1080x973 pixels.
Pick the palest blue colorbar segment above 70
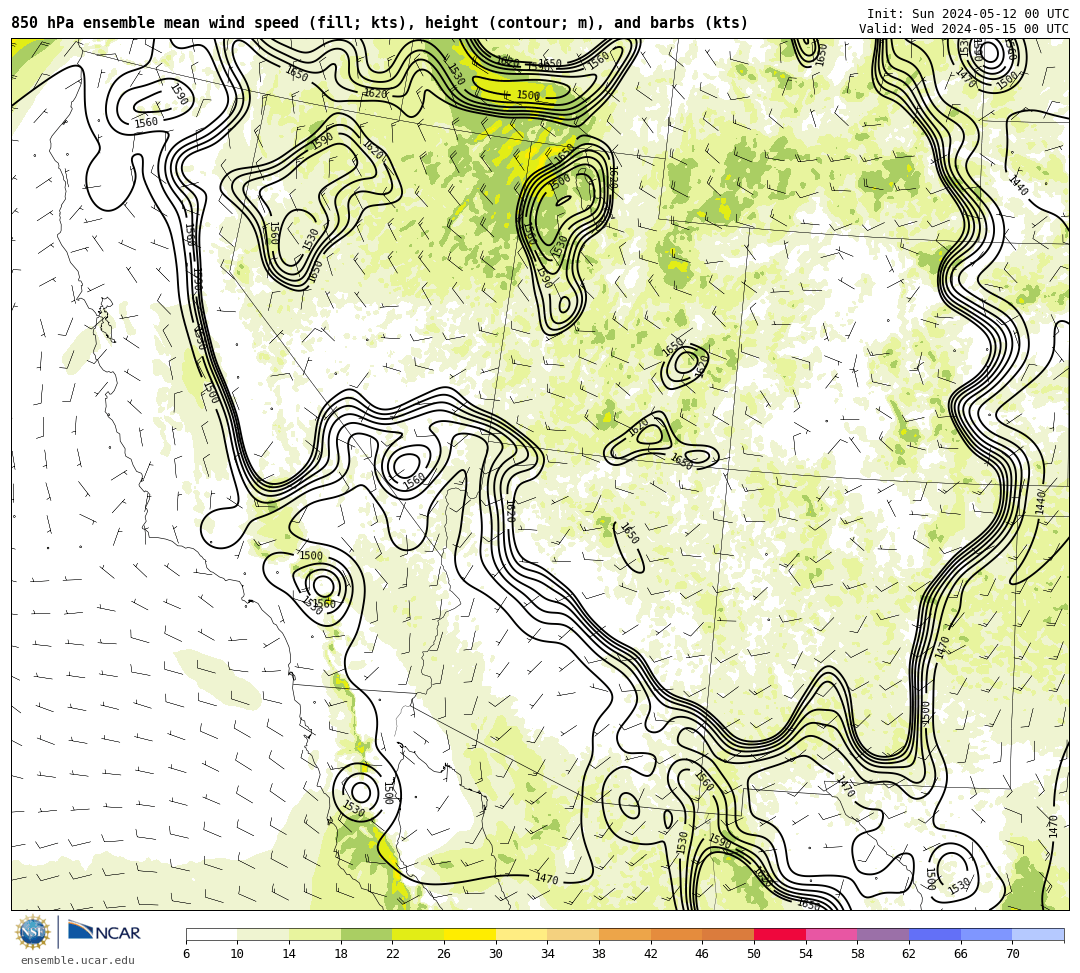pos(1038,934)
